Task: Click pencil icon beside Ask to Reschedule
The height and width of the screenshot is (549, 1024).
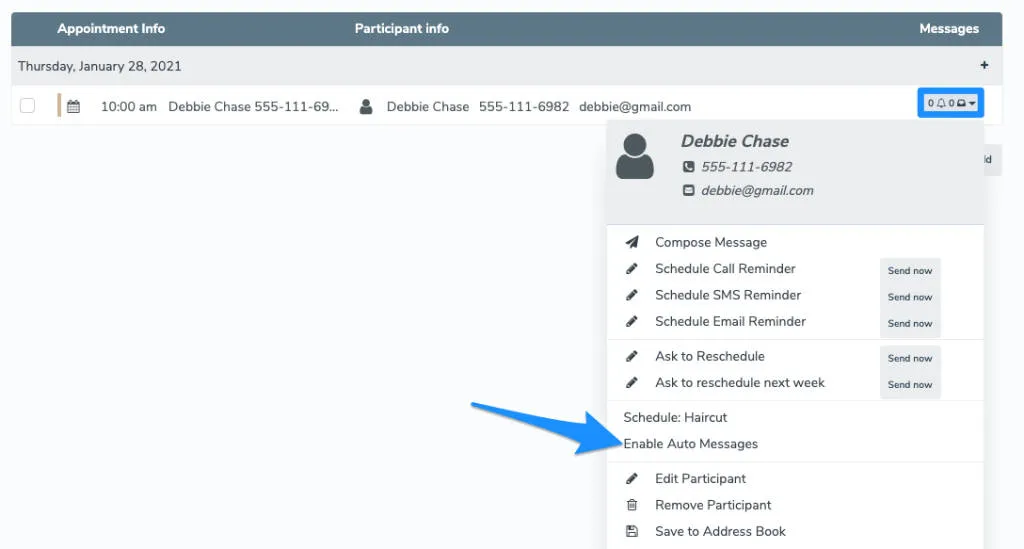Action: 632,356
